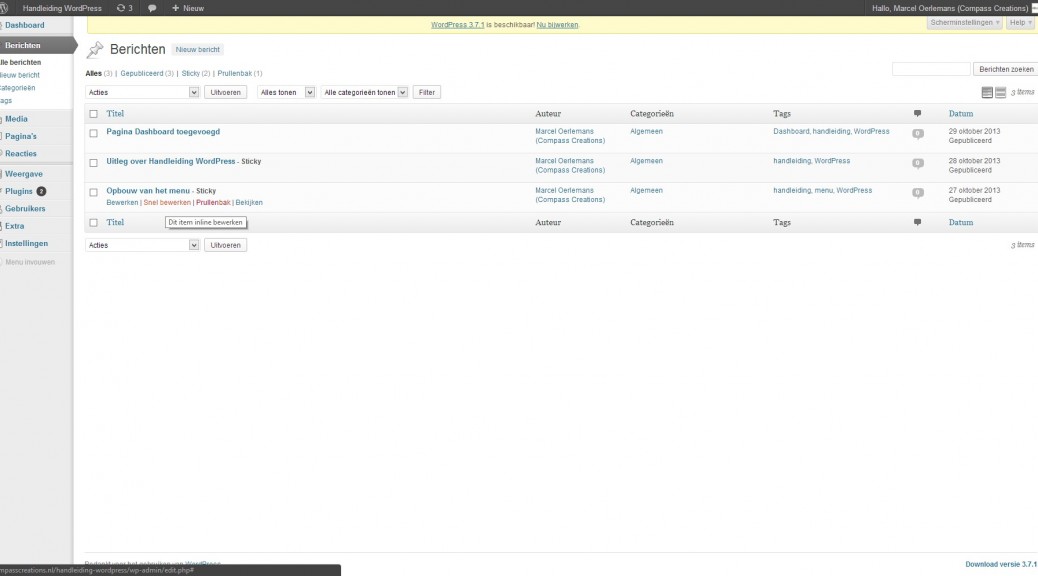Switch to excerpt view icon
This screenshot has width=1038, height=576.
(x=1000, y=93)
